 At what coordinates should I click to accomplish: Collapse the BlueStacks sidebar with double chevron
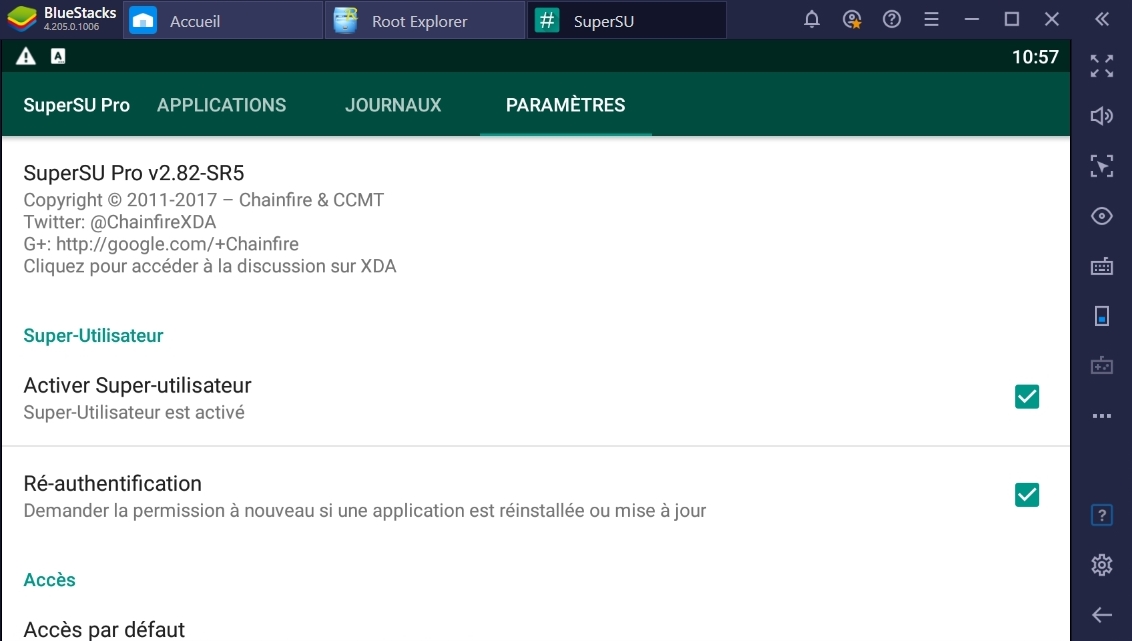click(1102, 19)
